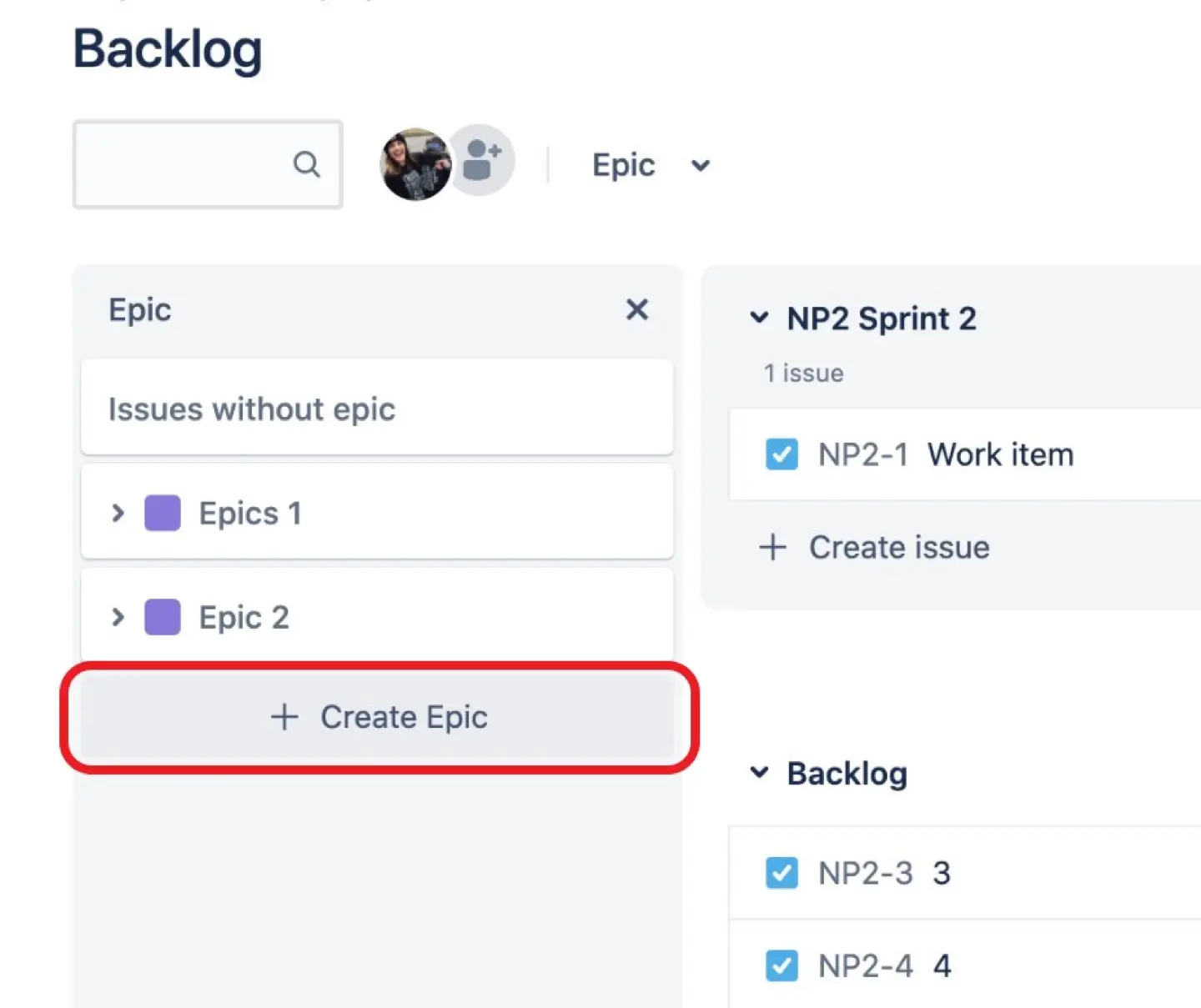Expand the Epics 1 entry

117,514
